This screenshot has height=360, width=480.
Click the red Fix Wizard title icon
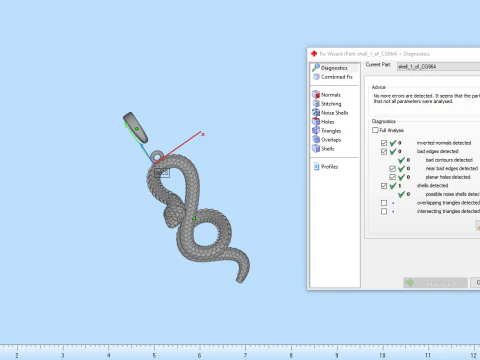[x=314, y=54]
